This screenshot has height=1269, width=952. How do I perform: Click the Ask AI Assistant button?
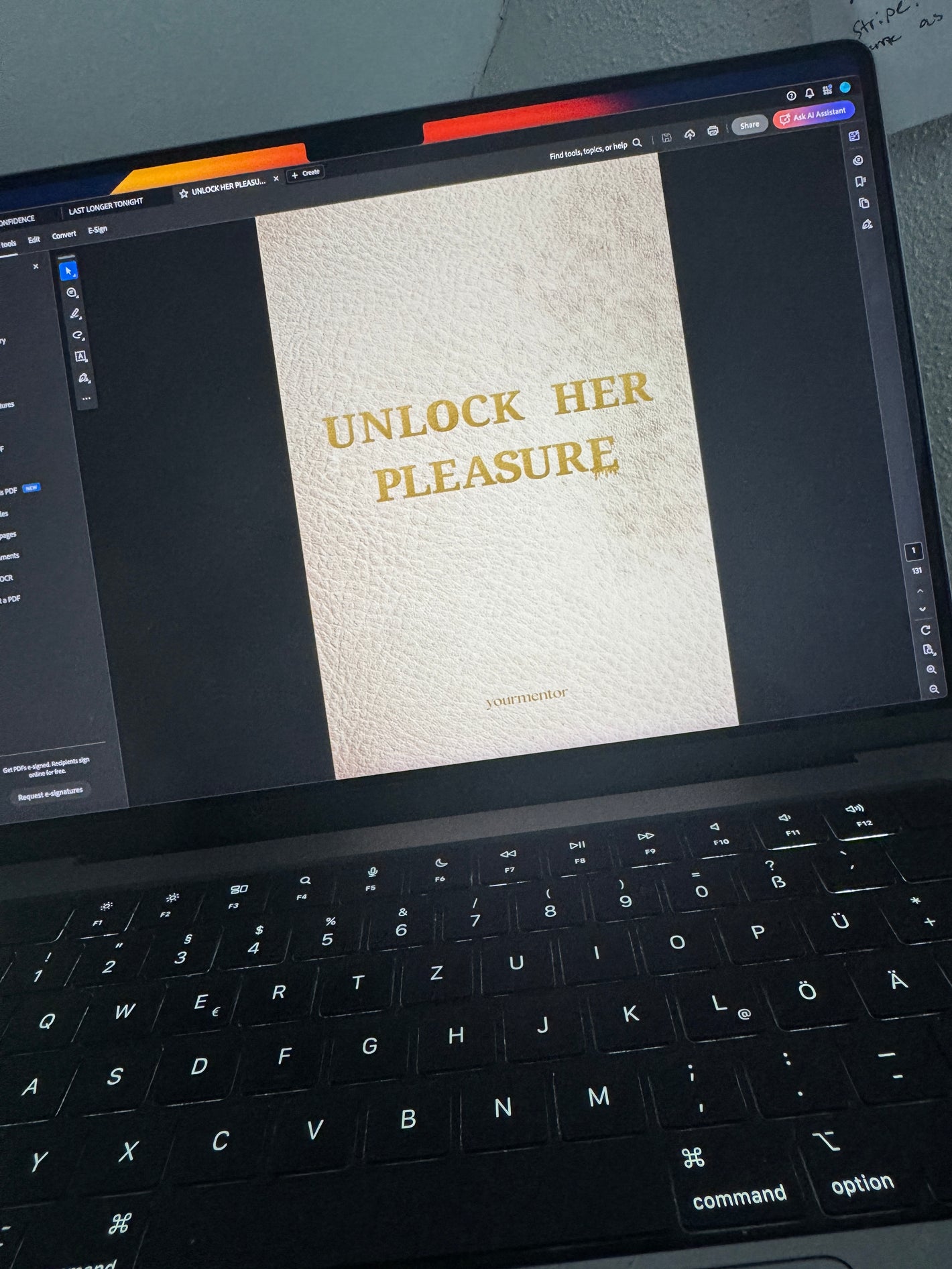[x=813, y=115]
